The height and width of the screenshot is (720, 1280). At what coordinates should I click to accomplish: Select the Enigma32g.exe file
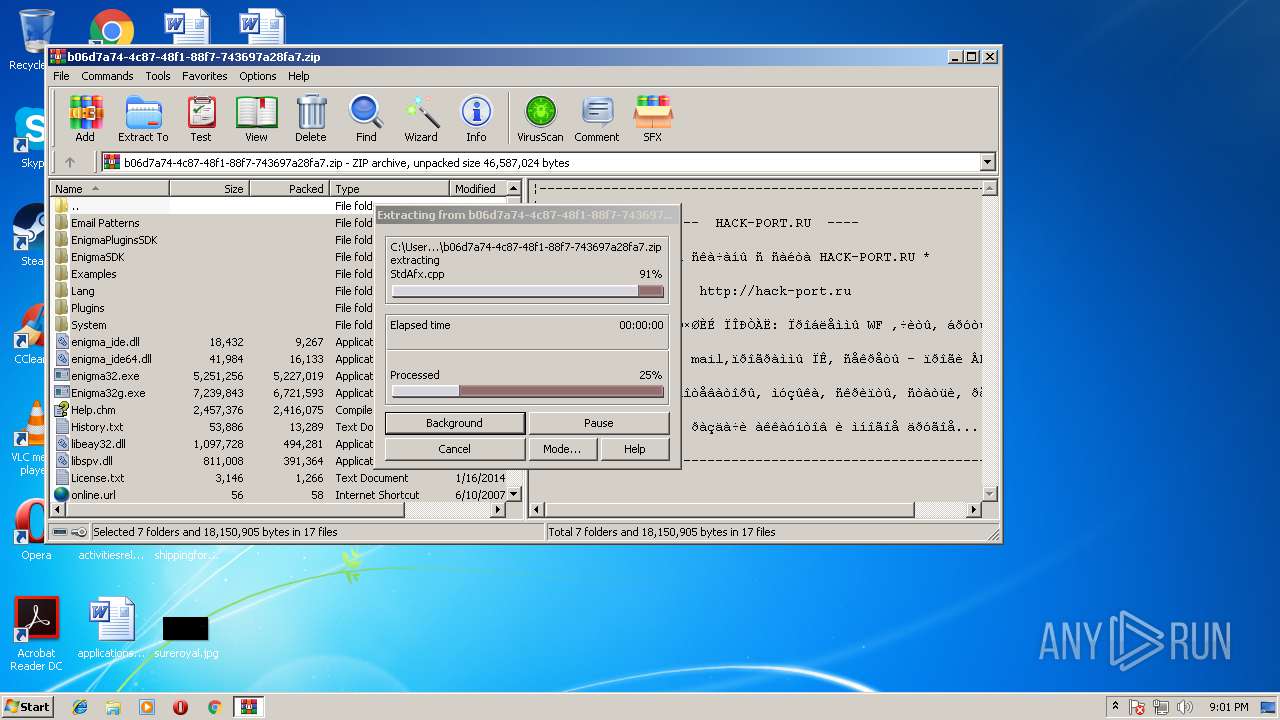108,393
